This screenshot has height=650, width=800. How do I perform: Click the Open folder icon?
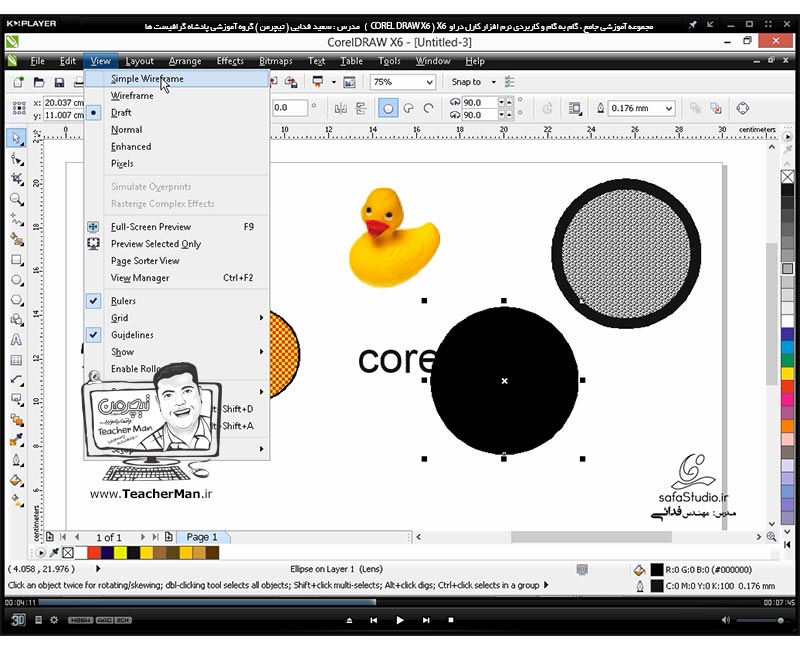39,82
